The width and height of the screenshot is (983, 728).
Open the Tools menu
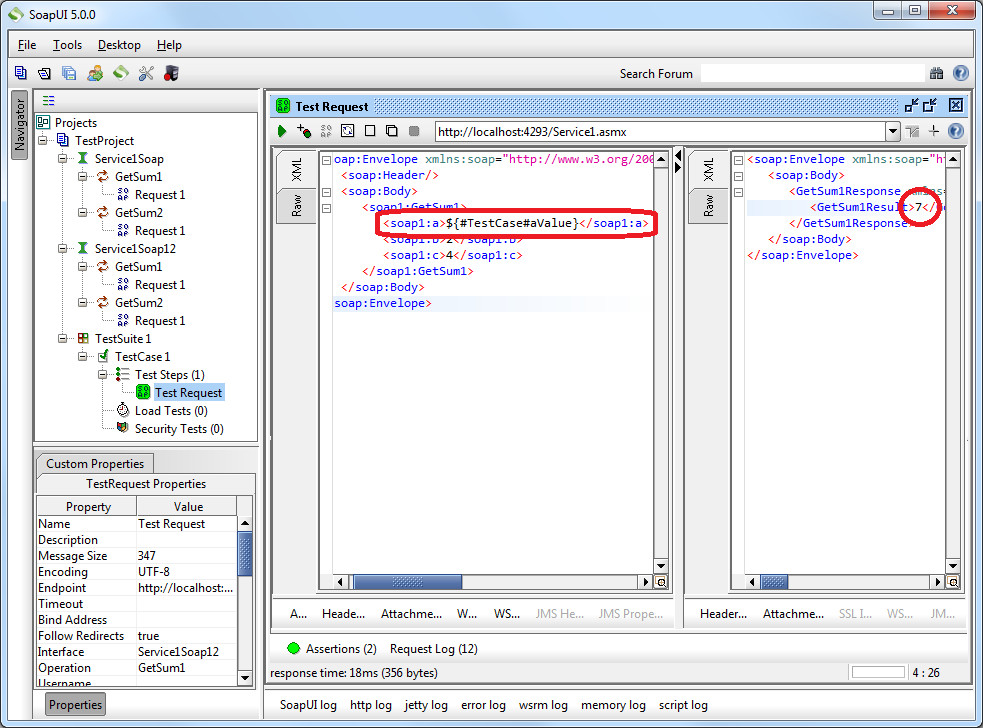coord(67,45)
